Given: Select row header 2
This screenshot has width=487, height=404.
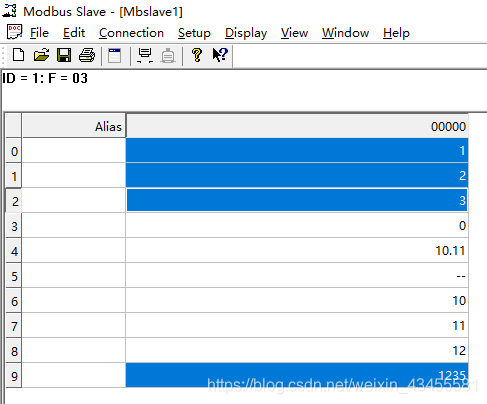Looking at the screenshot, I should [x=14, y=201].
